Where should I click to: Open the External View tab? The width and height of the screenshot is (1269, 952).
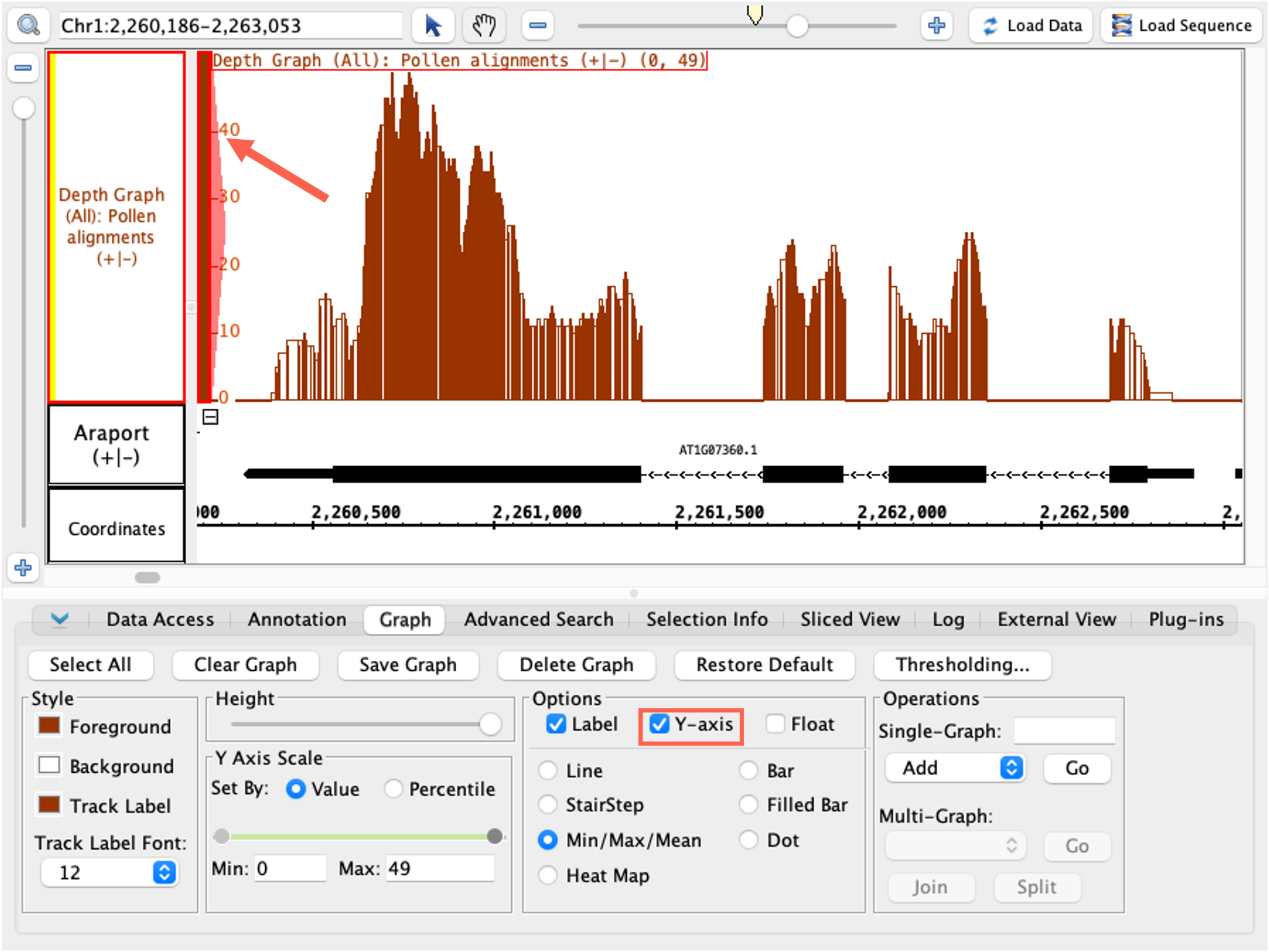pyautogui.click(x=1056, y=619)
